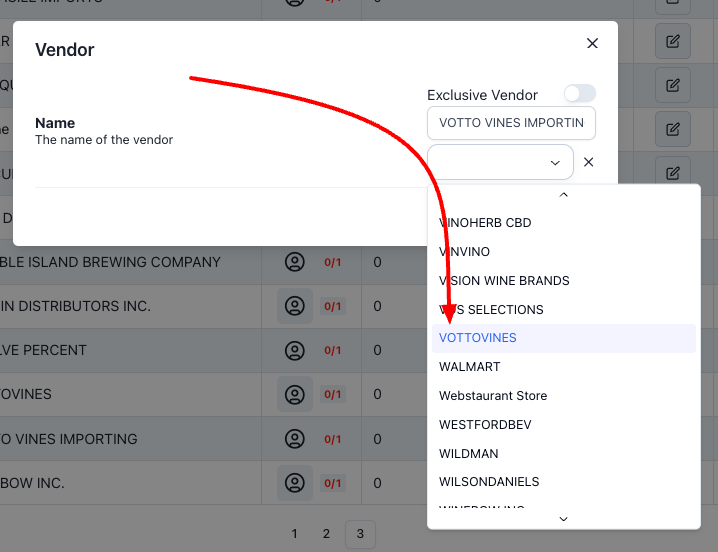Open user icon for VE PERCENT row
The image size is (718, 552).
tap(295, 350)
